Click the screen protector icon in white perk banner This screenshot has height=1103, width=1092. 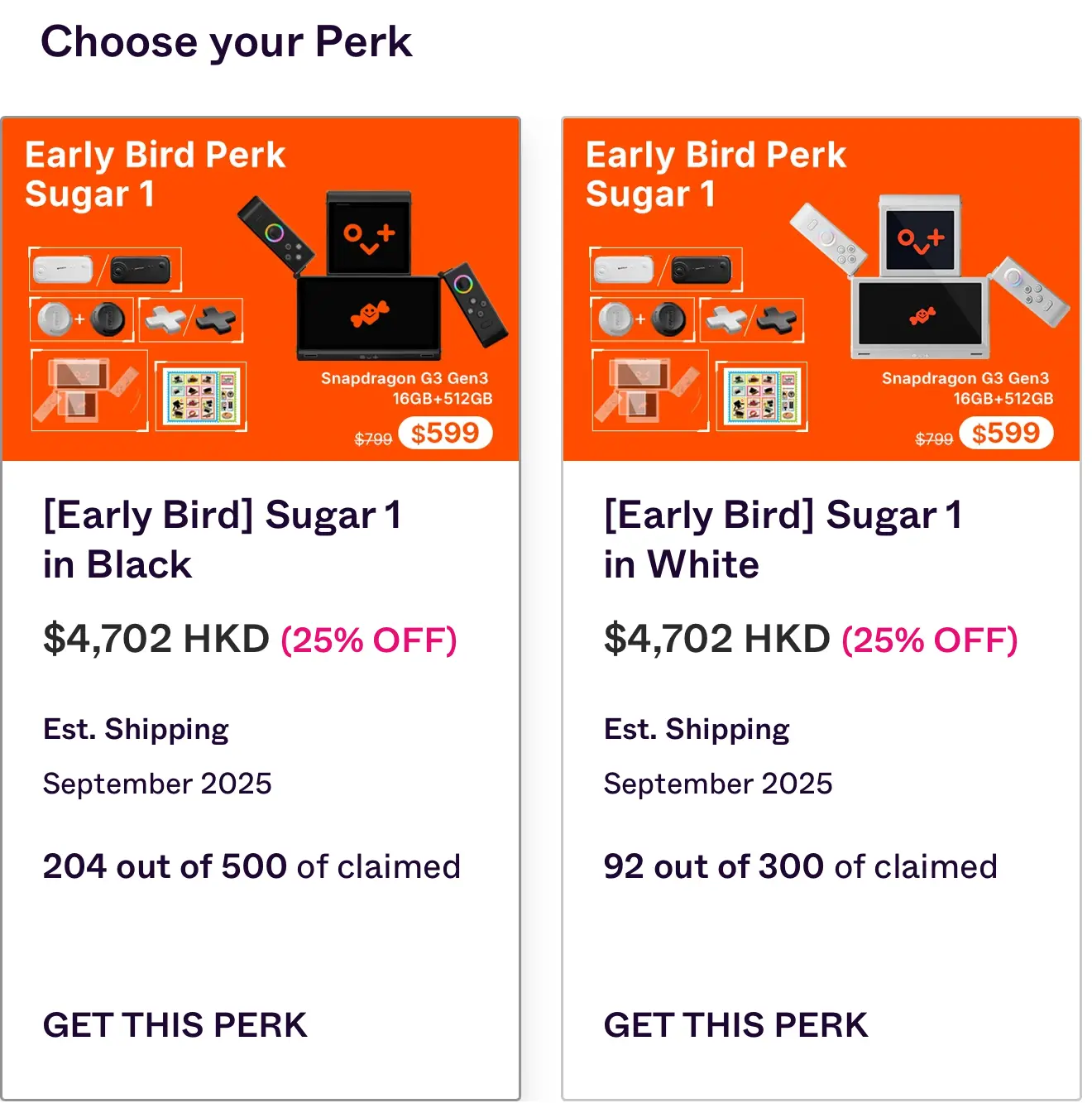click(650, 391)
